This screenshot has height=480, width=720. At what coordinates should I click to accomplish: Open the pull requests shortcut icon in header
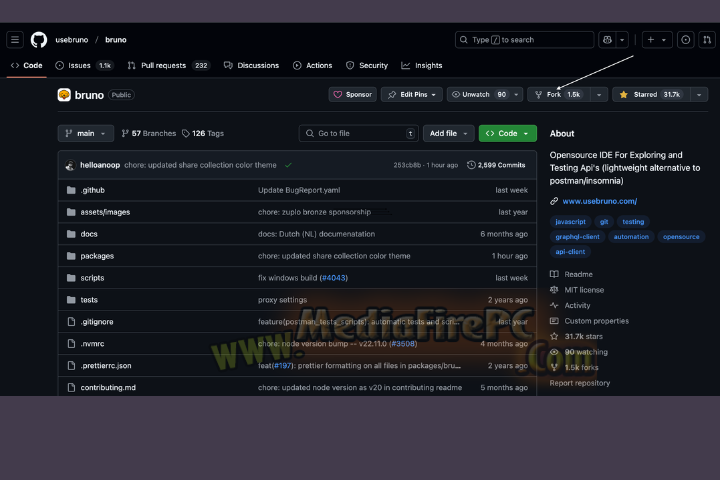[x=707, y=40]
